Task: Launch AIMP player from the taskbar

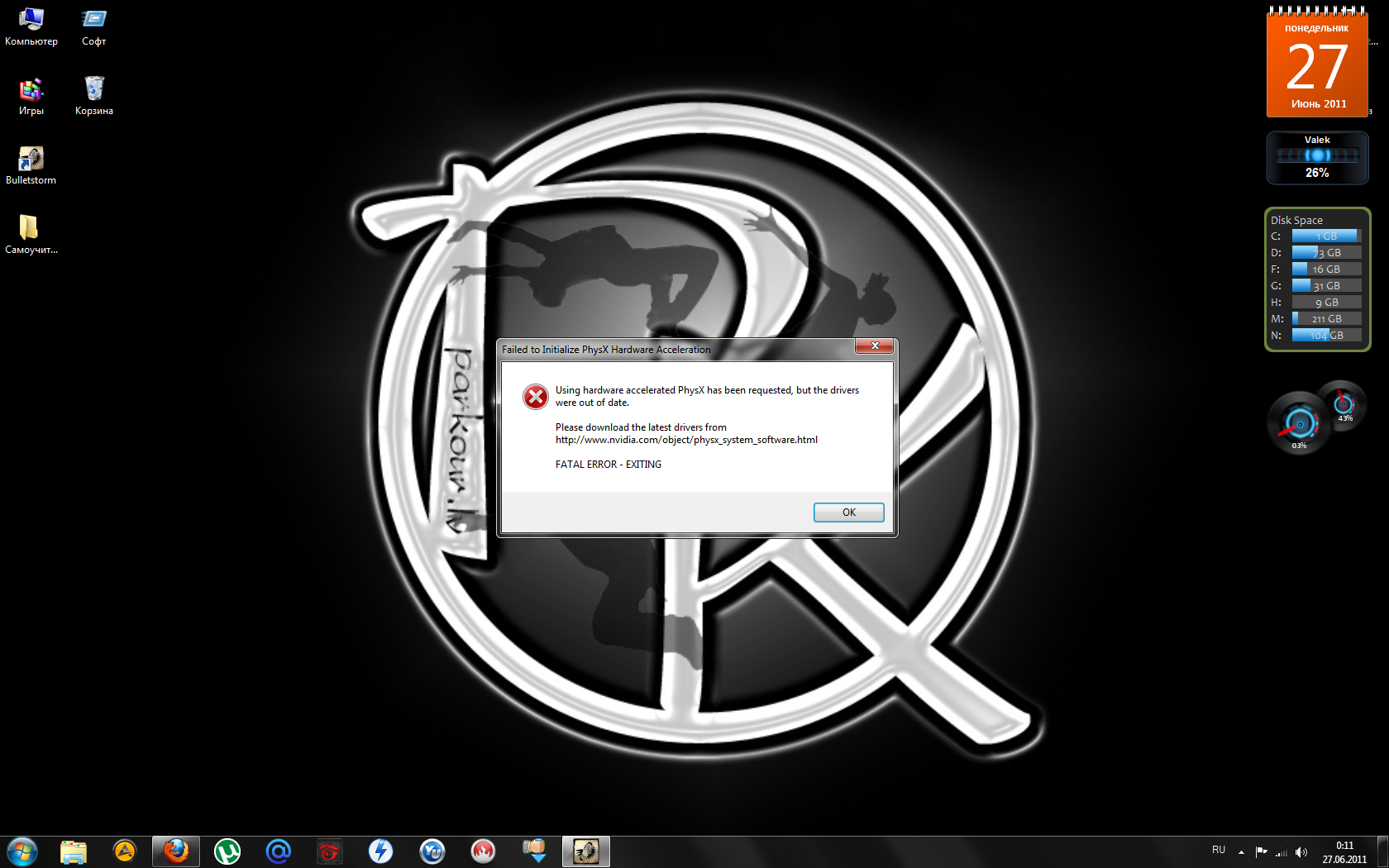Action: 125,851
